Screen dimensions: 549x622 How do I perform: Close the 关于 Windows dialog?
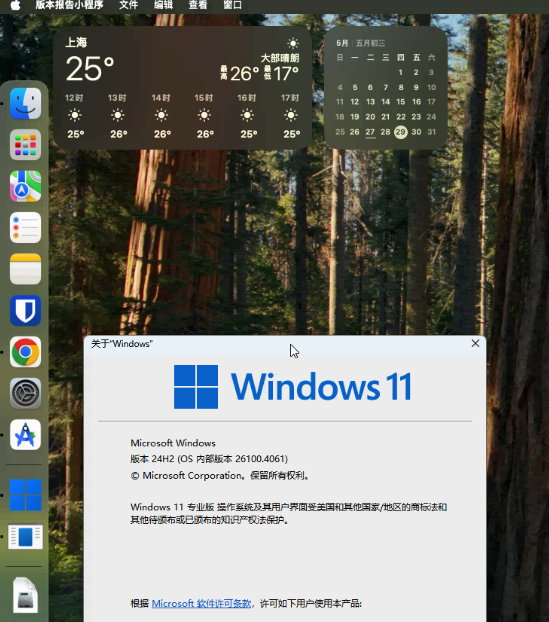[475, 343]
